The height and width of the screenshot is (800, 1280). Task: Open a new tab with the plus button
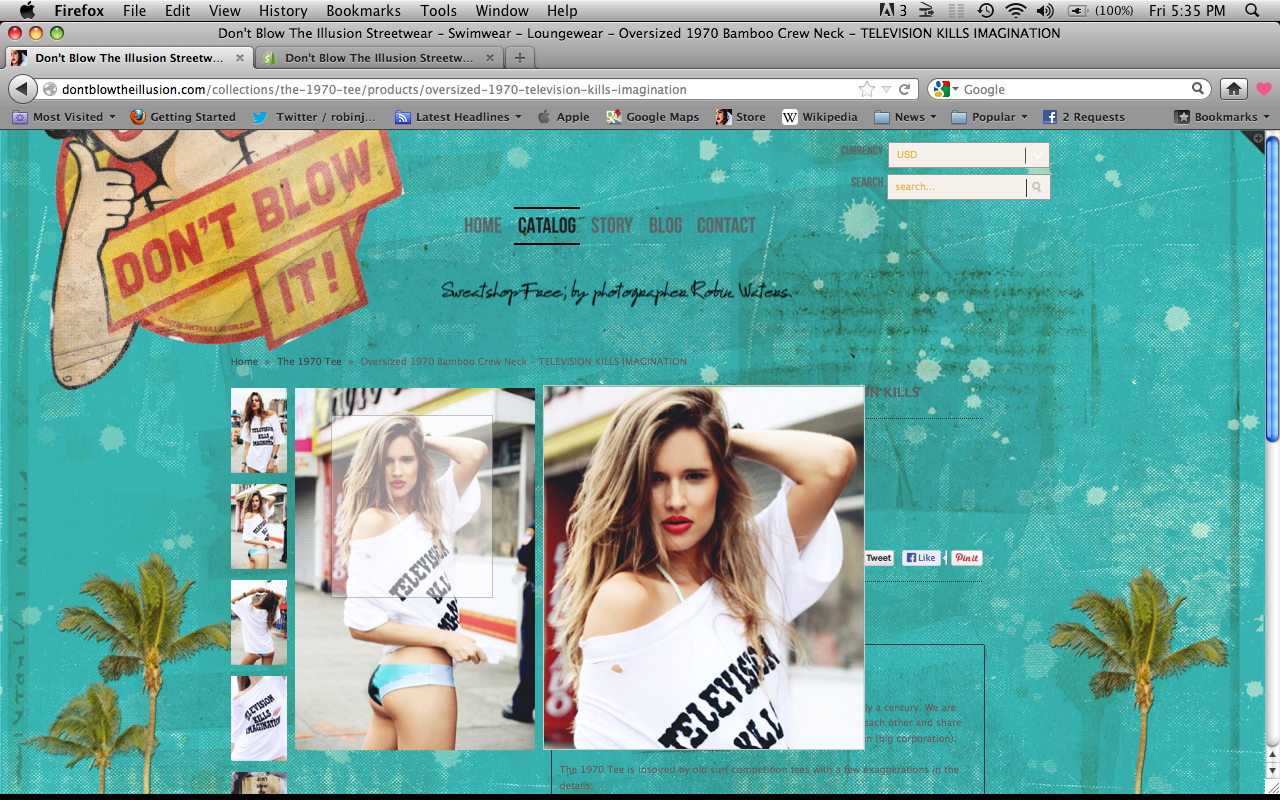519,58
